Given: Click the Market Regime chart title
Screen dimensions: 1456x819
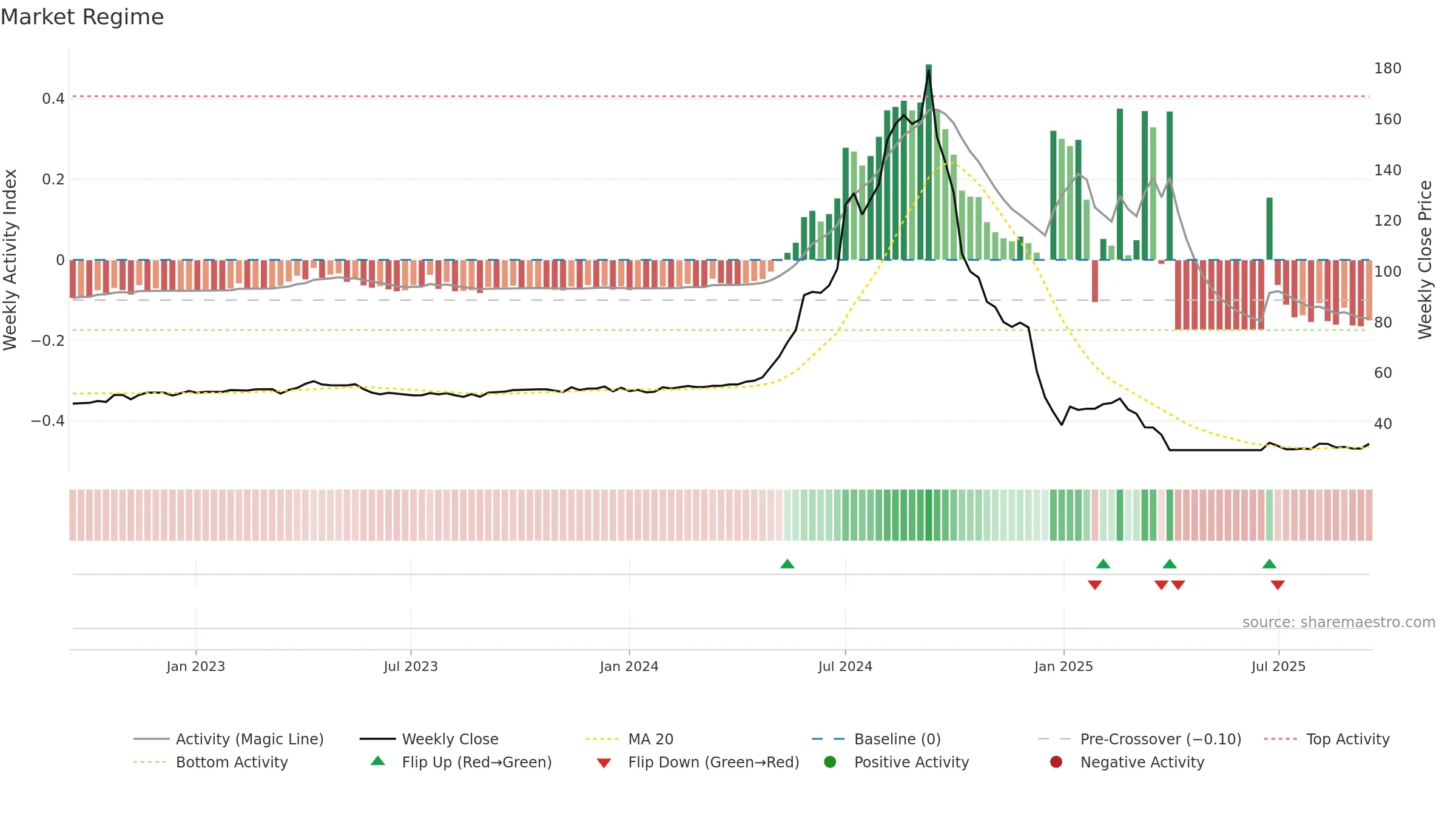Looking at the screenshot, I should pos(82,17).
